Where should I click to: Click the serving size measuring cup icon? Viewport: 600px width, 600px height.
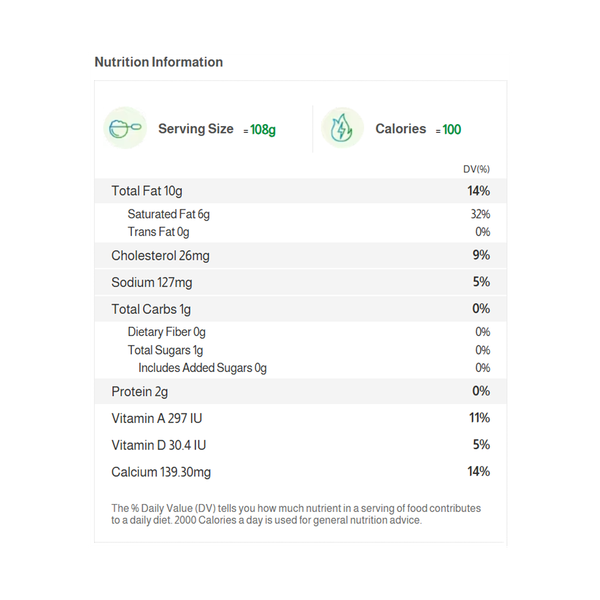[x=125, y=129]
